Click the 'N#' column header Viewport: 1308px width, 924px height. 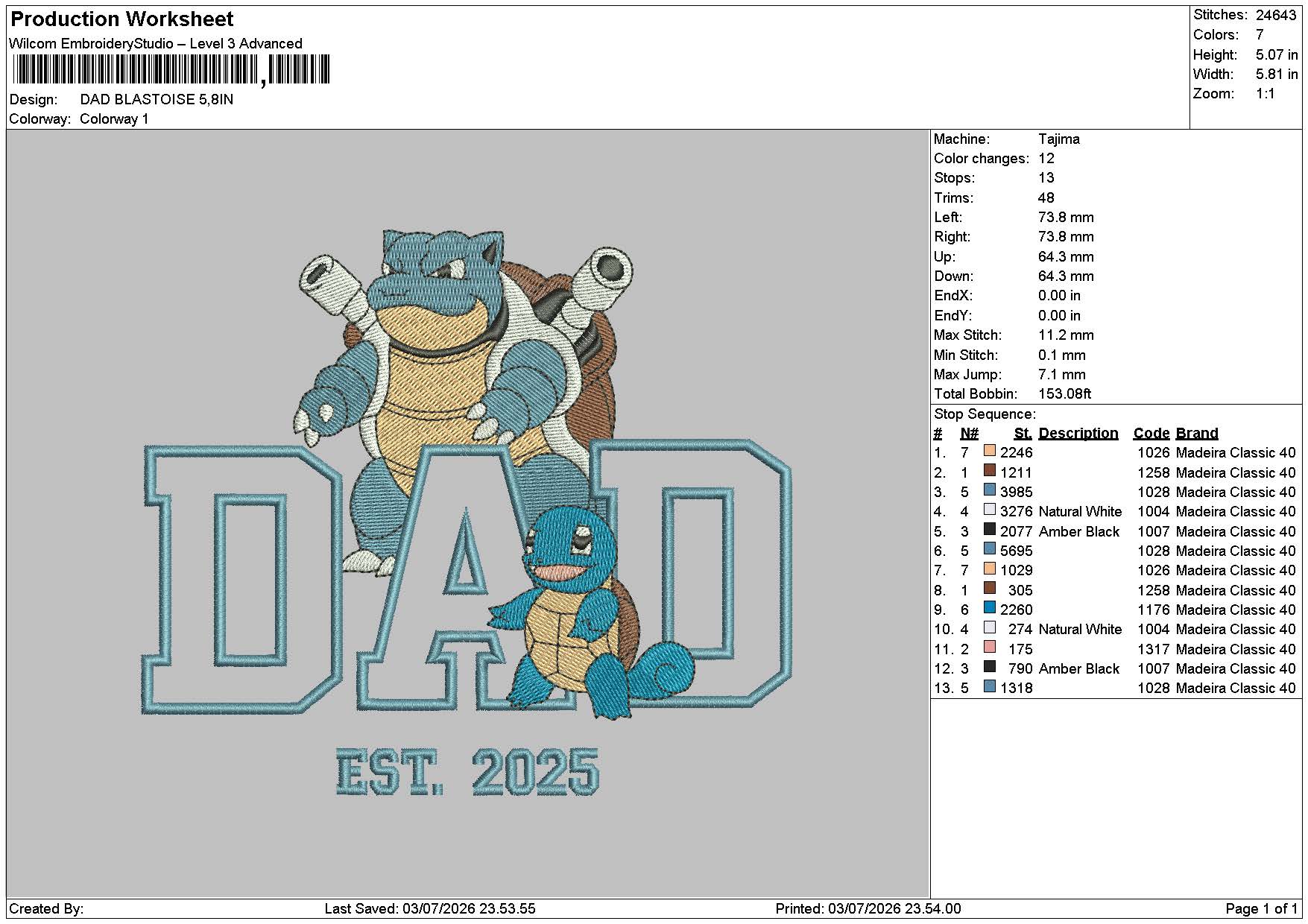[969, 433]
